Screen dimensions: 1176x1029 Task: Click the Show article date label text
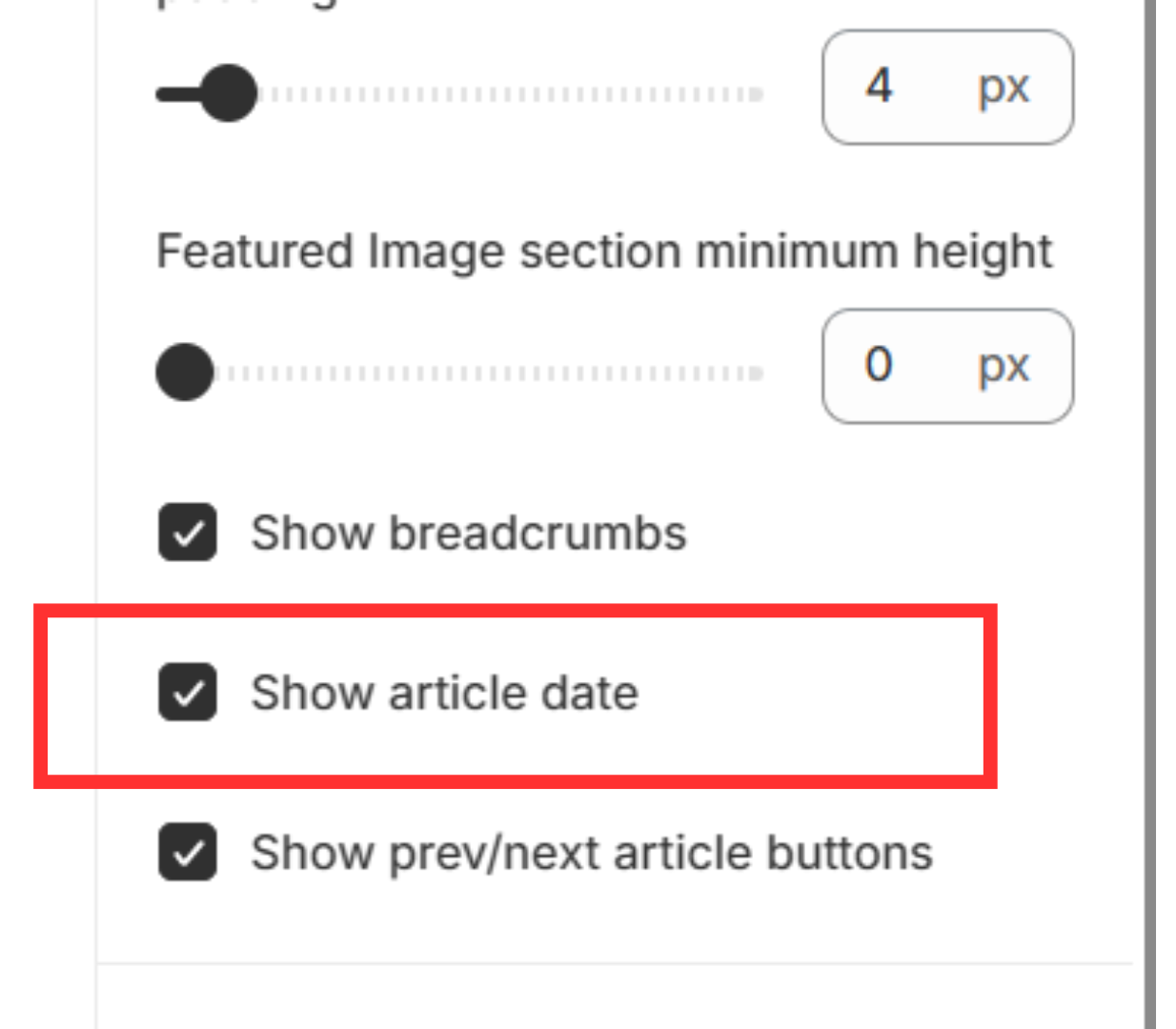click(445, 693)
